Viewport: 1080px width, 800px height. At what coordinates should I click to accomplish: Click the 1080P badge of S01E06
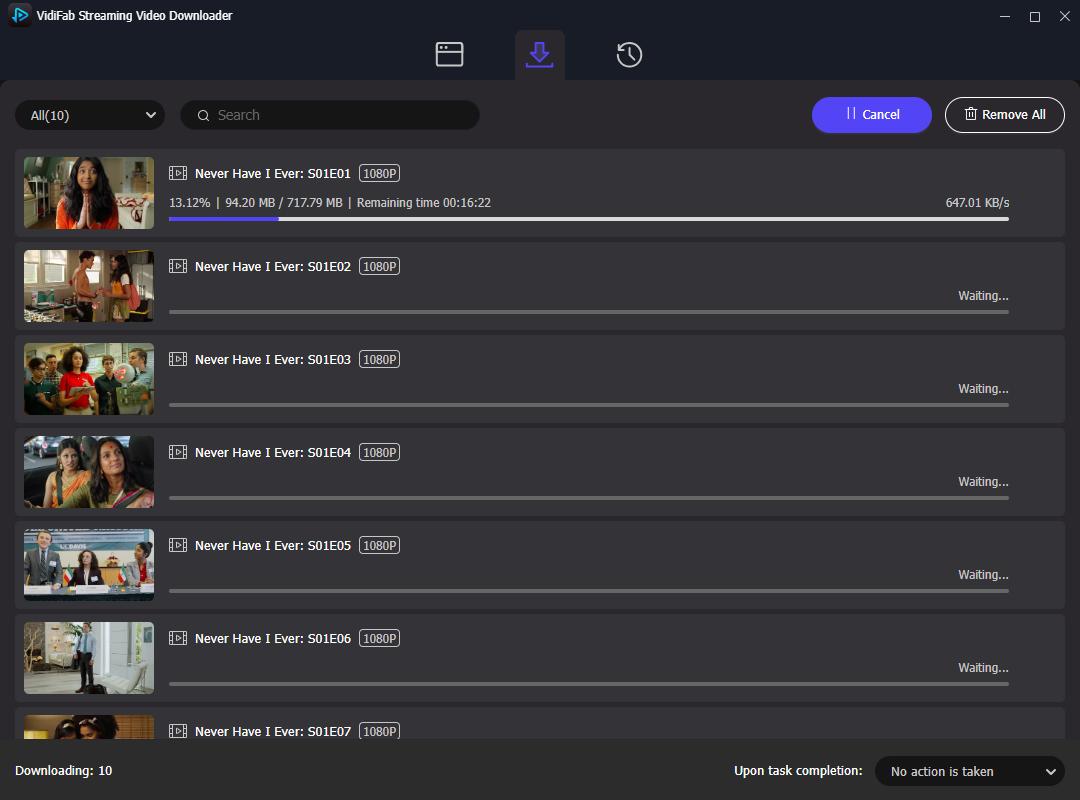380,639
